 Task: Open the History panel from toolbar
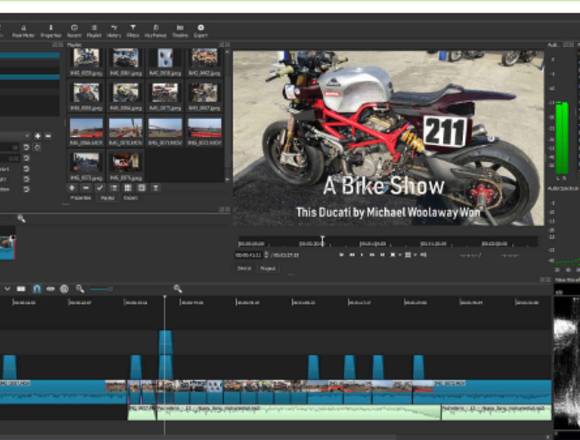pos(114,31)
